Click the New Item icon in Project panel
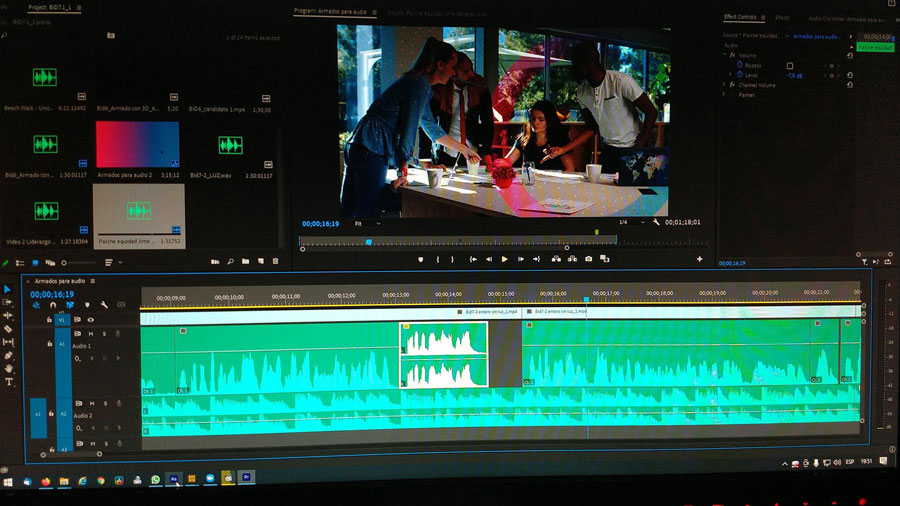Image resolution: width=900 pixels, height=506 pixels. 261,262
